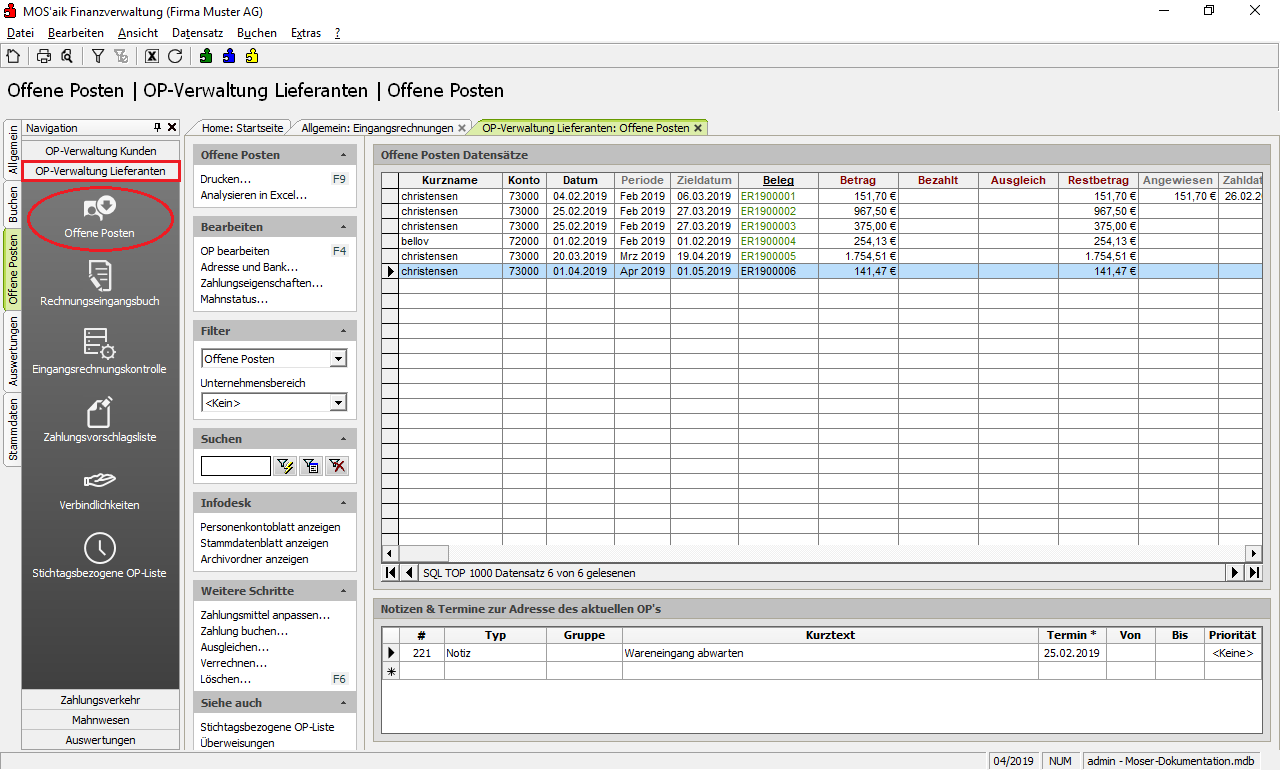Open the Buchen menu
This screenshot has width=1280, height=770.
pyautogui.click(x=256, y=33)
